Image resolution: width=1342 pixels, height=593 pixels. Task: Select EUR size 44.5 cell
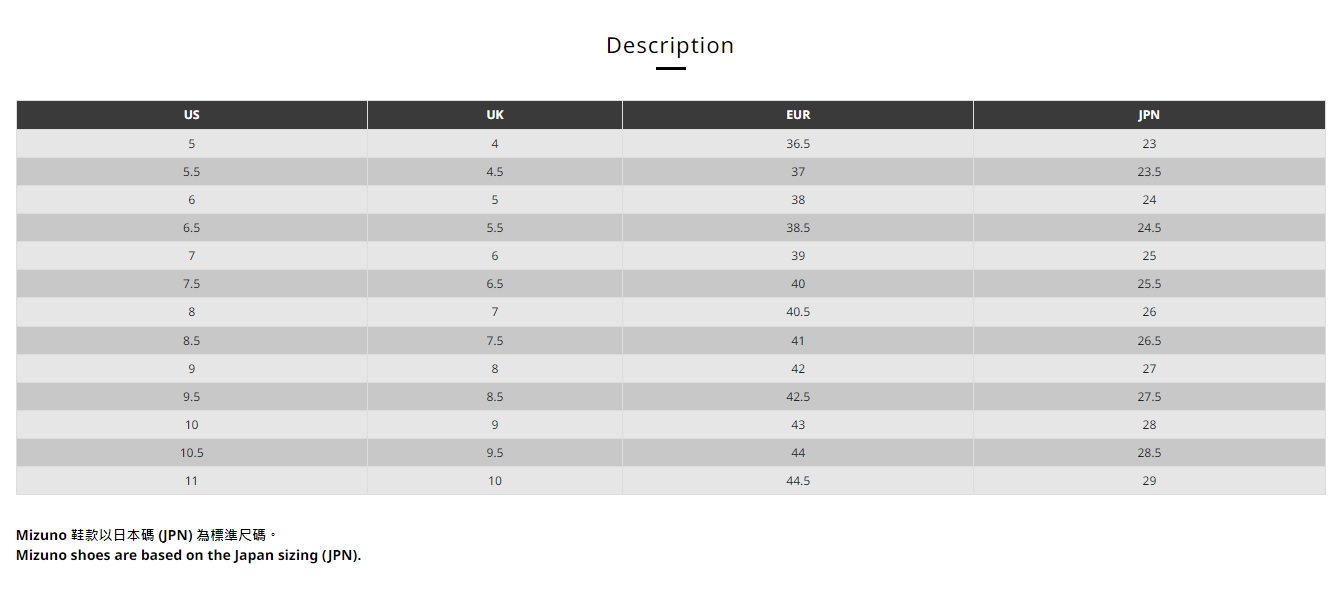(x=798, y=481)
